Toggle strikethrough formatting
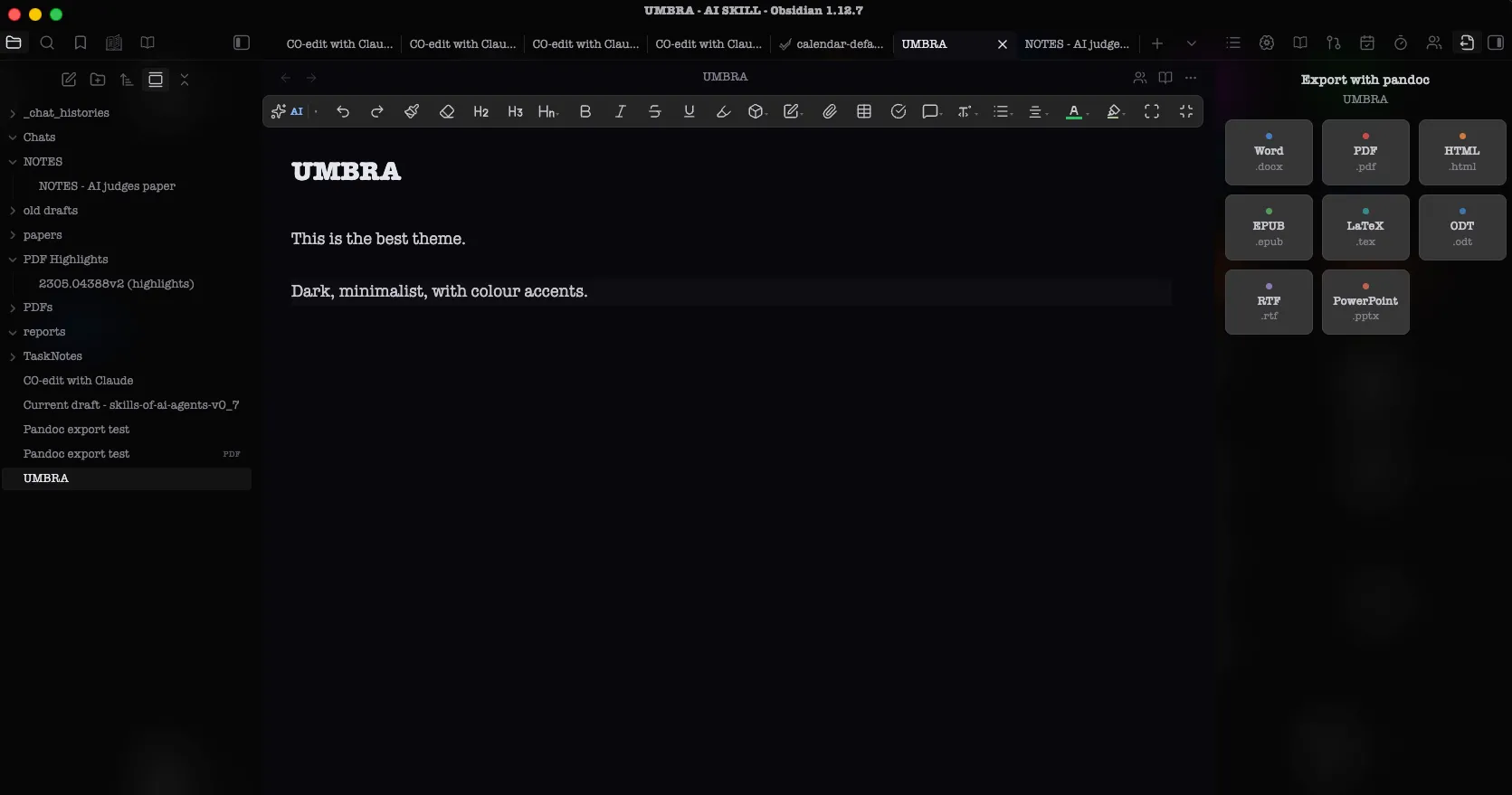The height and width of the screenshot is (795, 1512). click(x=655, y=111)
